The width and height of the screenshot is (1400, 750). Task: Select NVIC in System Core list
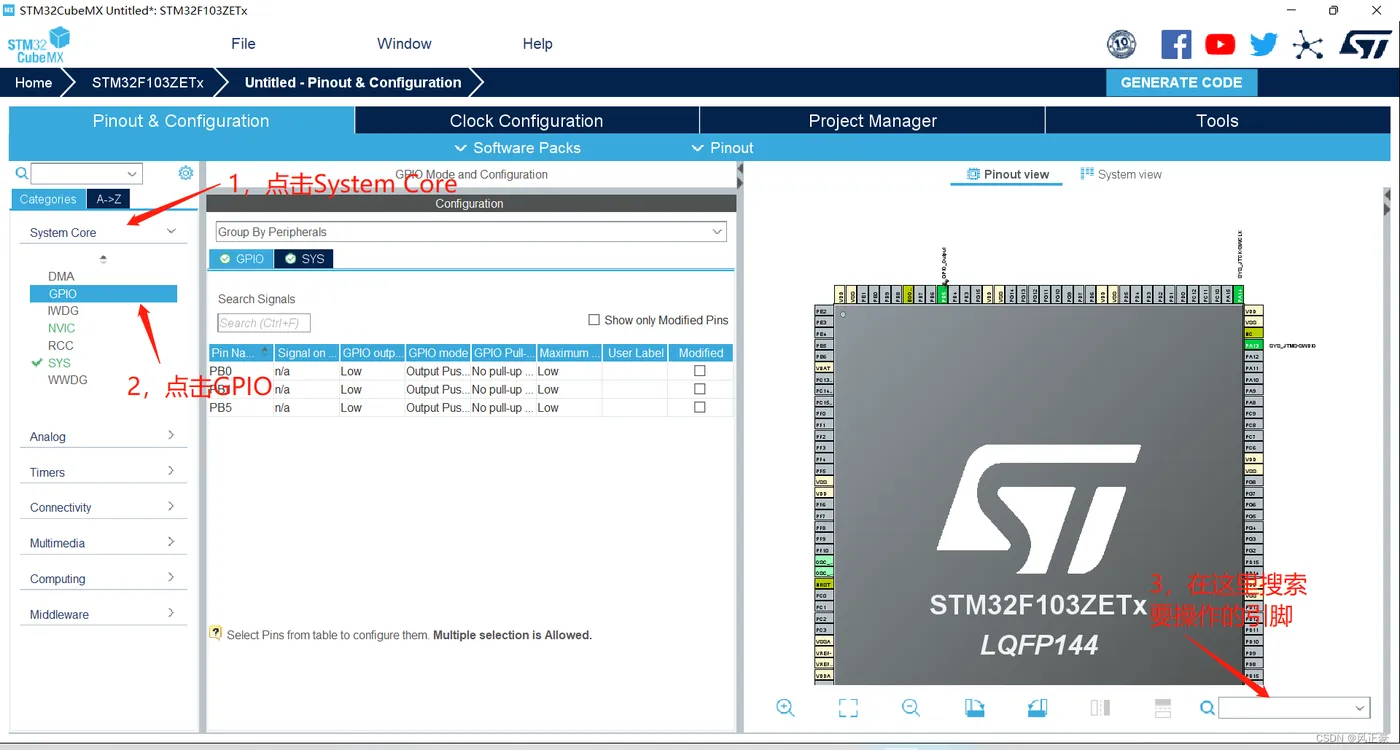coord(61,328)
